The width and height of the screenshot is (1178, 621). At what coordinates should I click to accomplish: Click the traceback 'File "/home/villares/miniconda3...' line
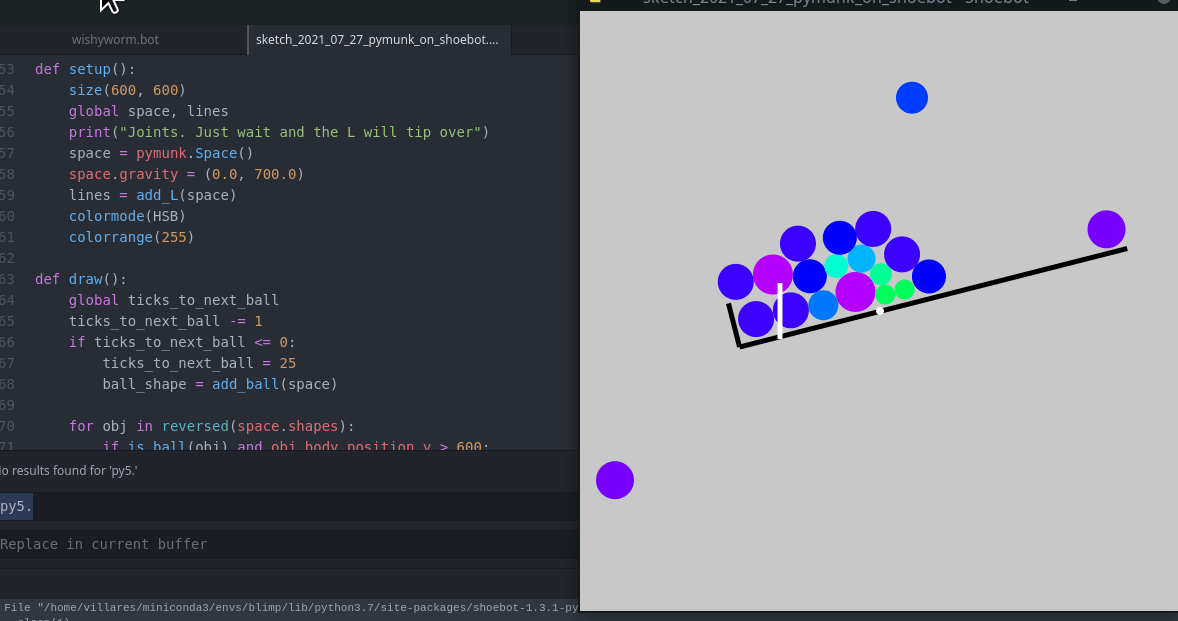[291, 607]
